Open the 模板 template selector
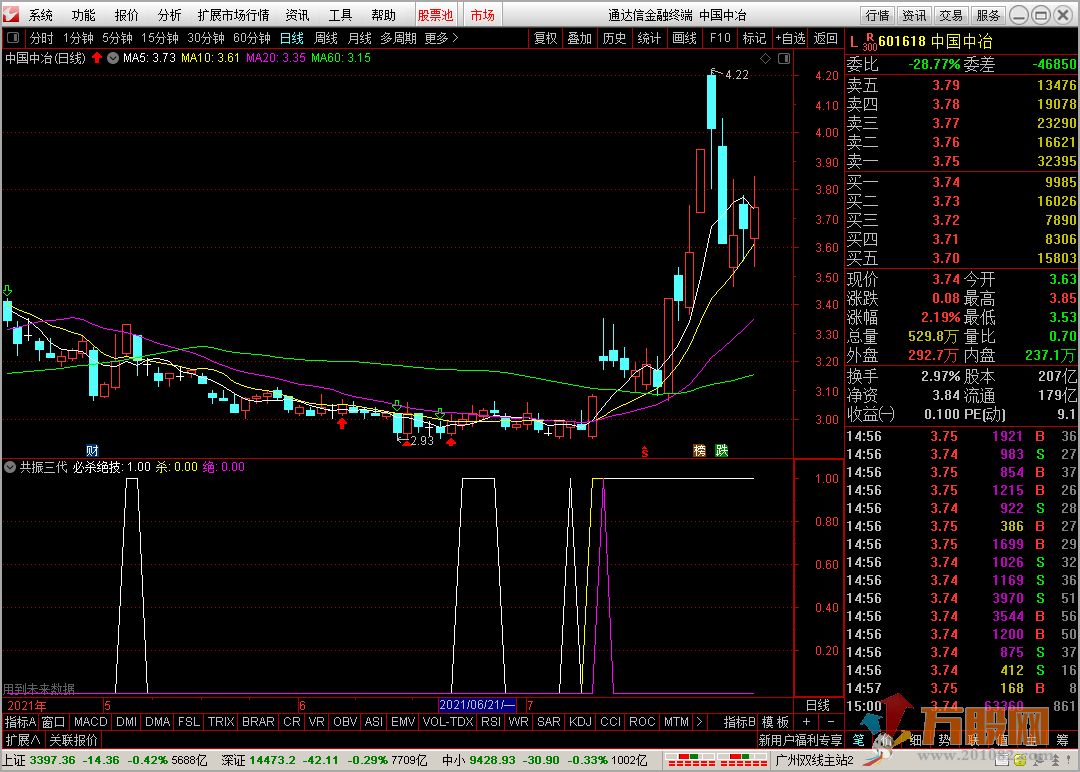Viewport: 1080px width, 772px height. pos(776,722)
